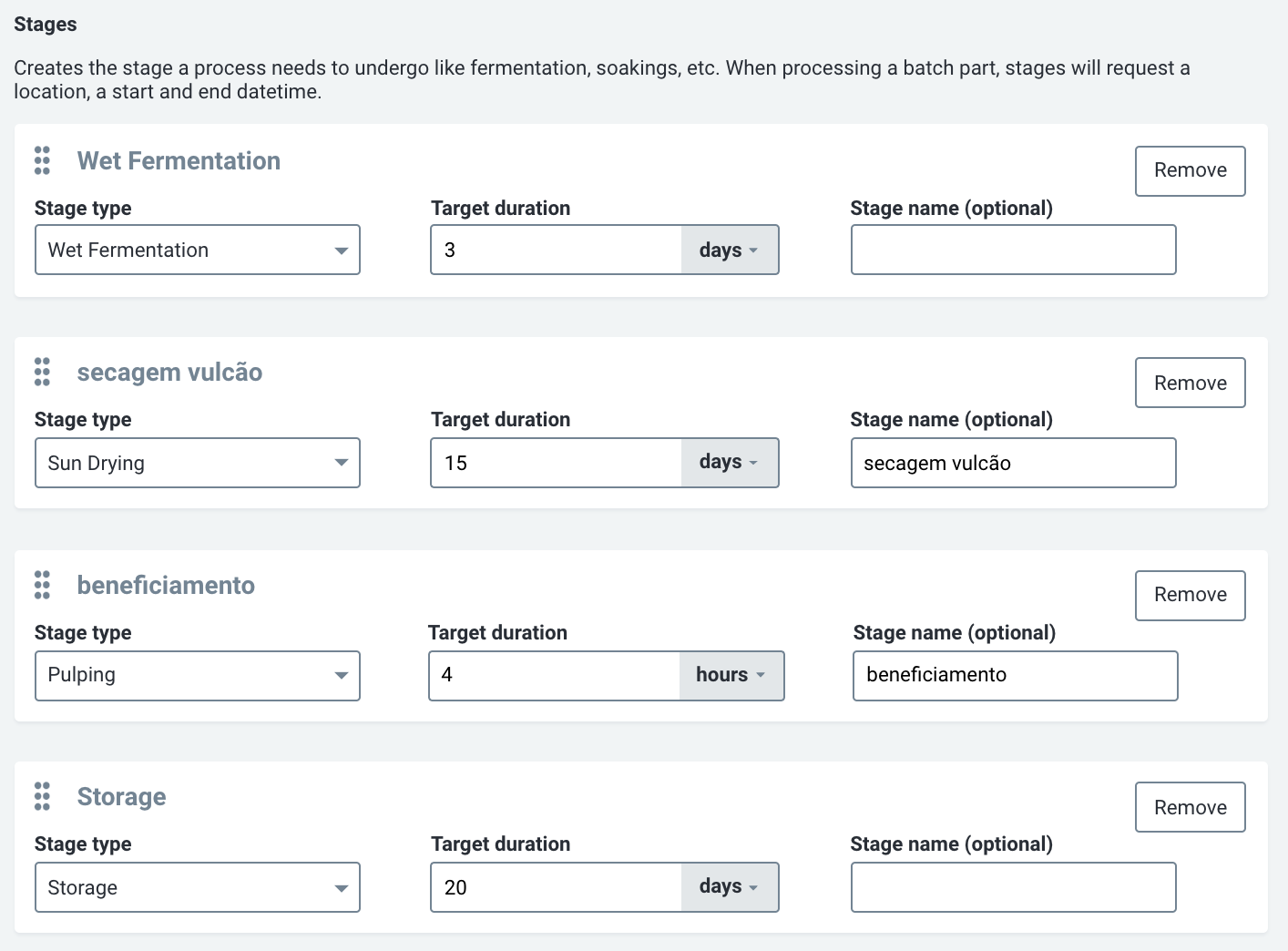
Task: Click the Wet Fermentation stage name field
Action: pyautogui.click(x=1013, y=250)
